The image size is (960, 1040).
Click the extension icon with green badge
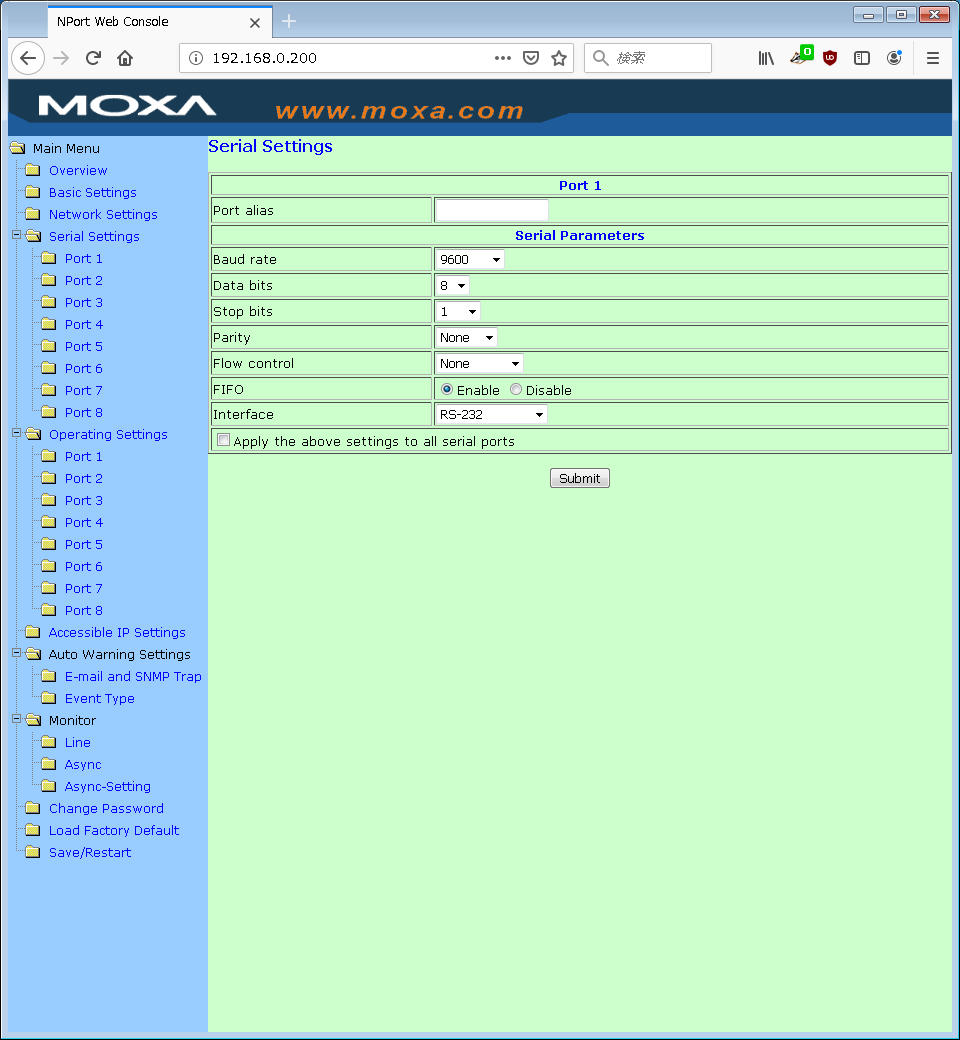point(801,56)
